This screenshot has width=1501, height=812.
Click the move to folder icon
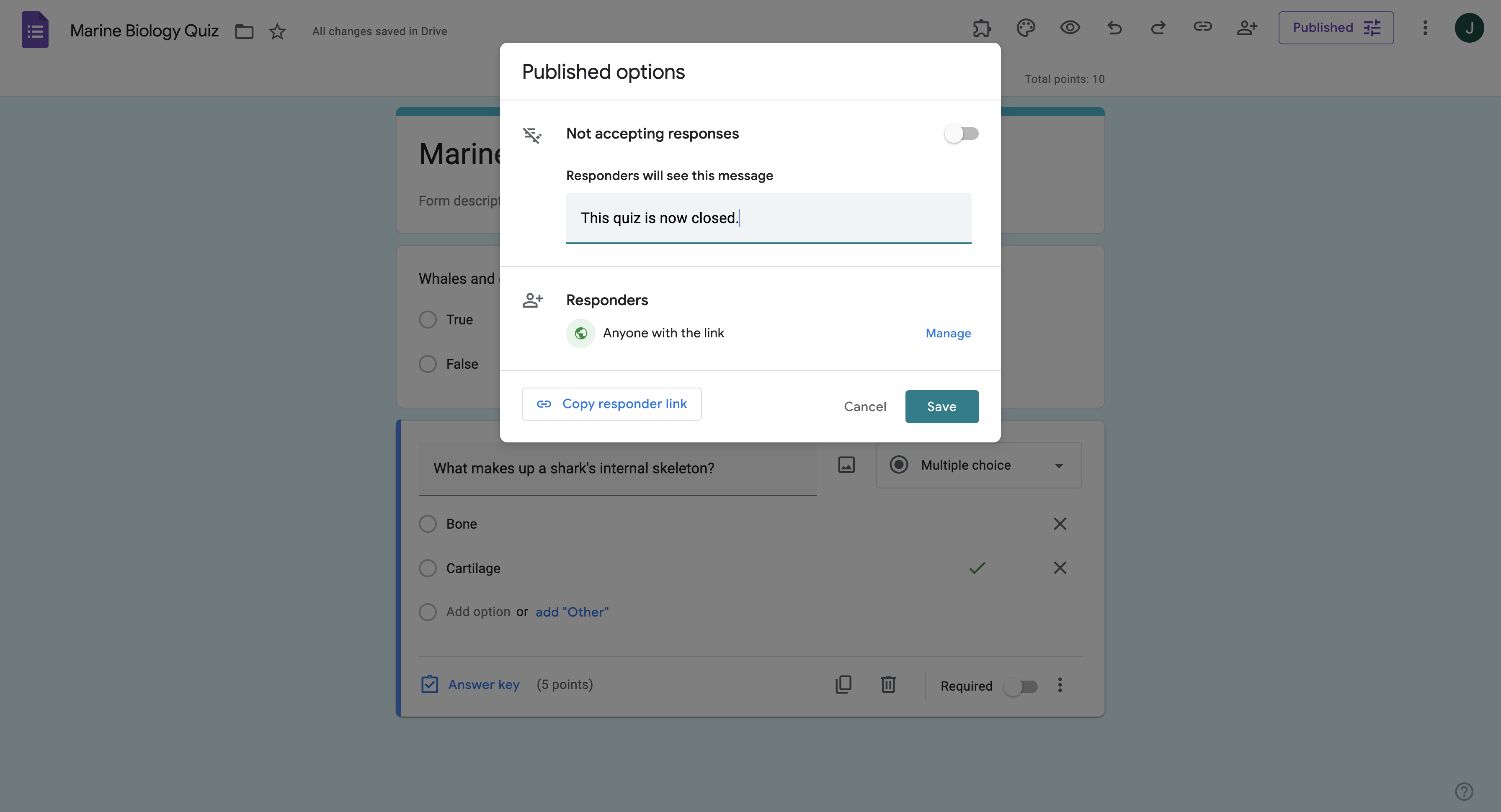click(244, 31)
